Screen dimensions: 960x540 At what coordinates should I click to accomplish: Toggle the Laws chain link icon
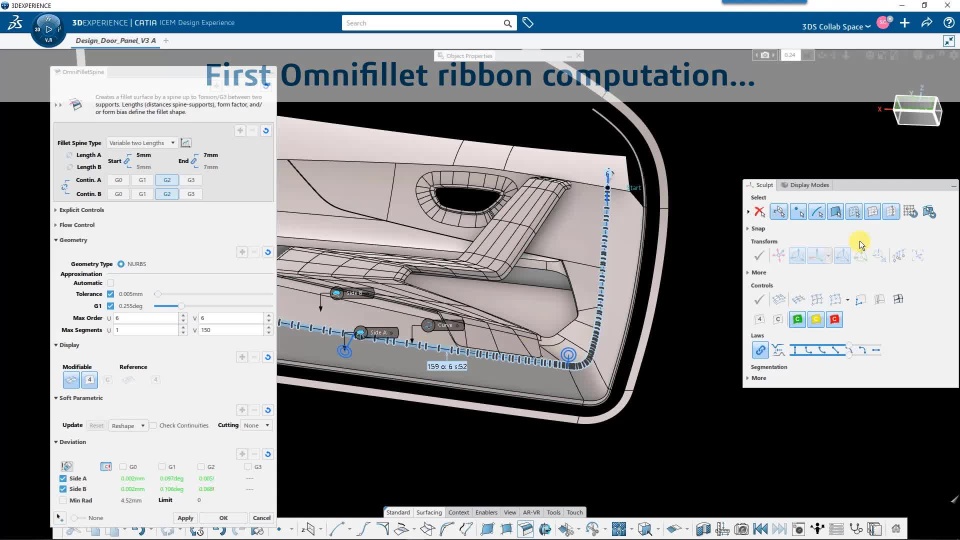(x=760, y=350)
